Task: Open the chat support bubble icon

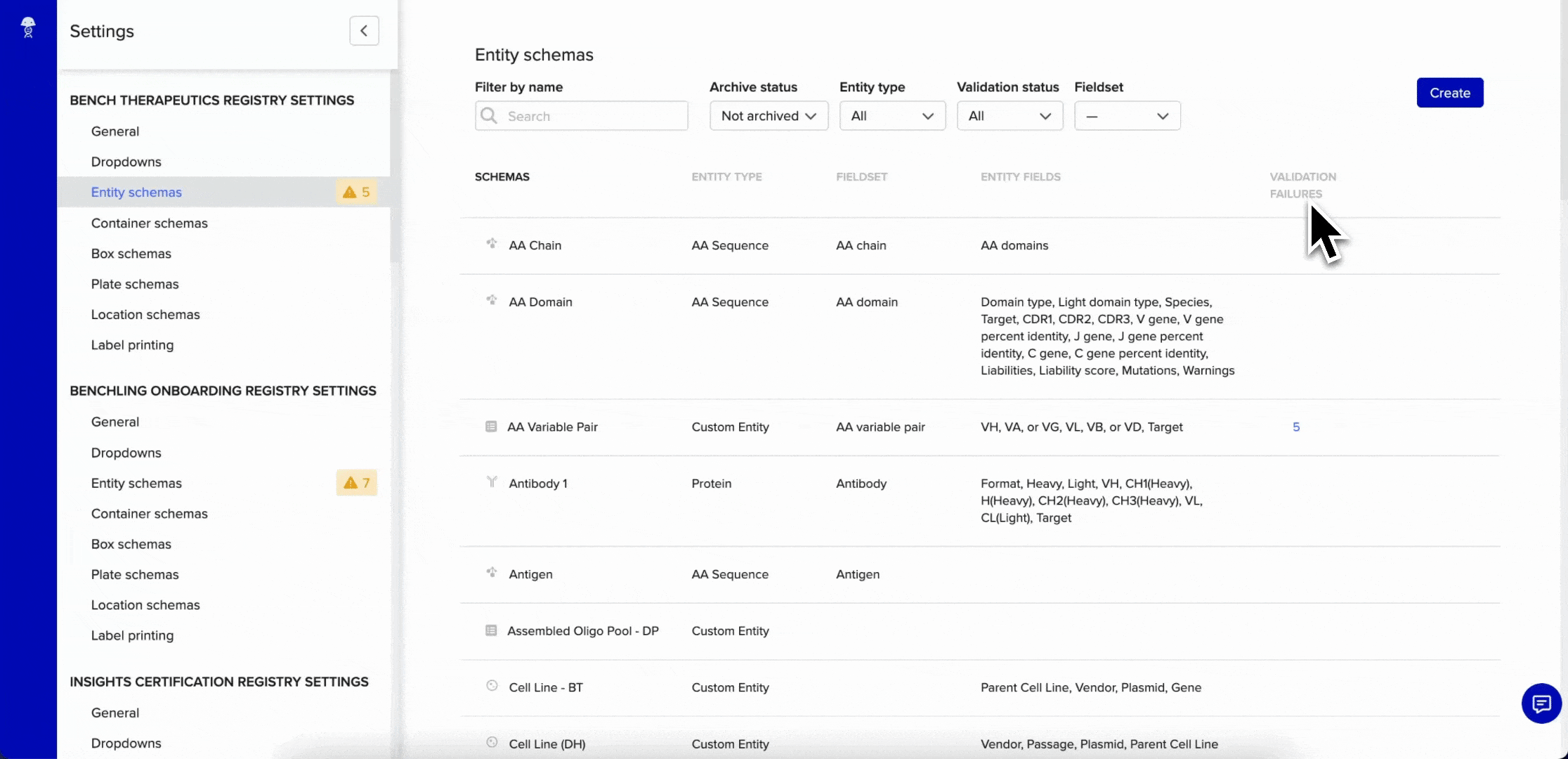Action: click(1541, 703)
